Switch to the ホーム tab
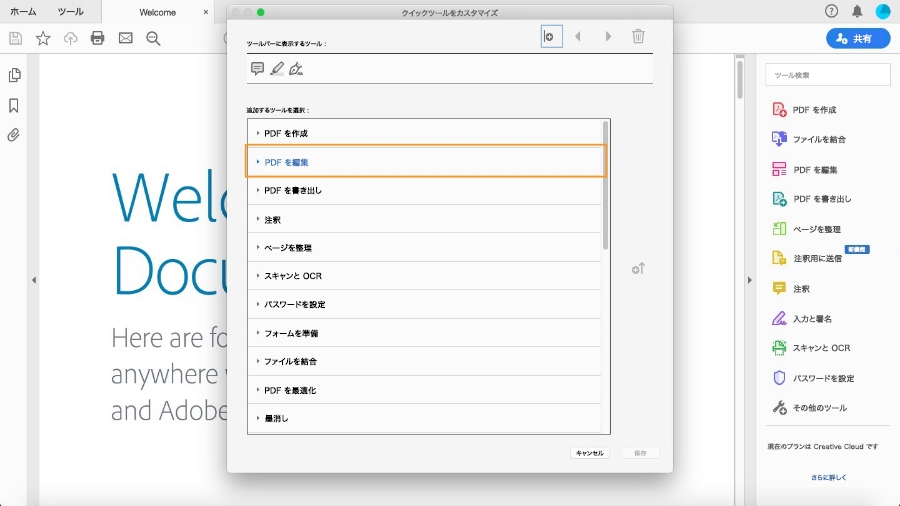This screenshot has width=900, height=506. coord(23,11)
